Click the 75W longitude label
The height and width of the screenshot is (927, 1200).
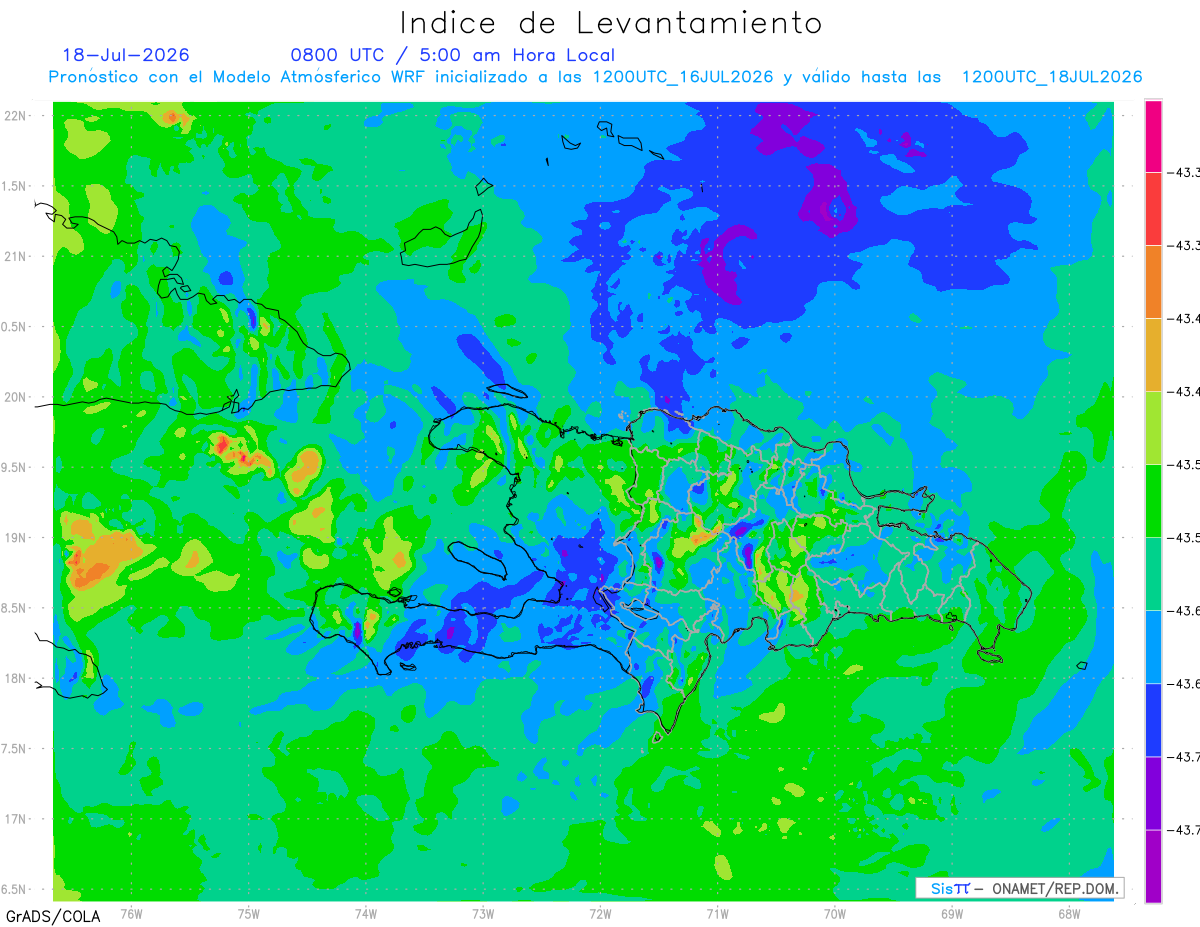pyautogui.click(x=249, y=913)
